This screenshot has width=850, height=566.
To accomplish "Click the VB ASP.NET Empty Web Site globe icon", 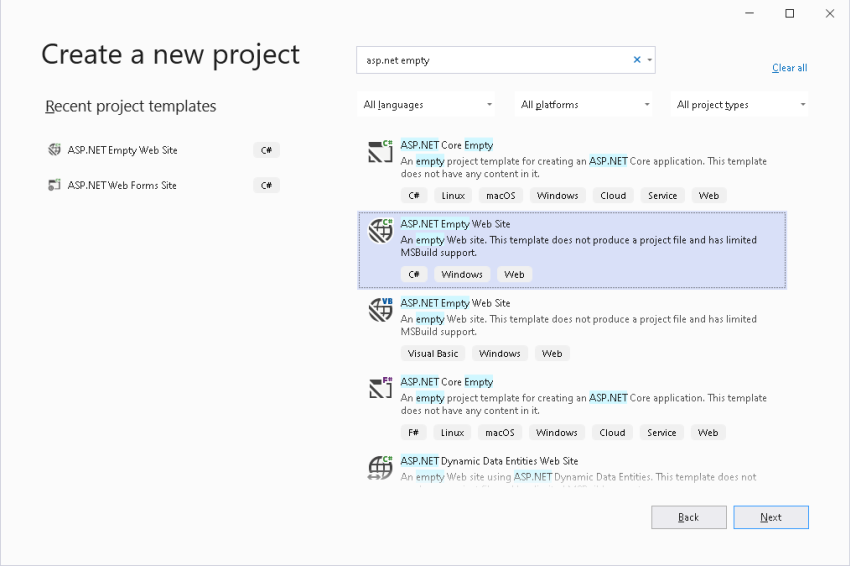I will [x=381, y=310].
